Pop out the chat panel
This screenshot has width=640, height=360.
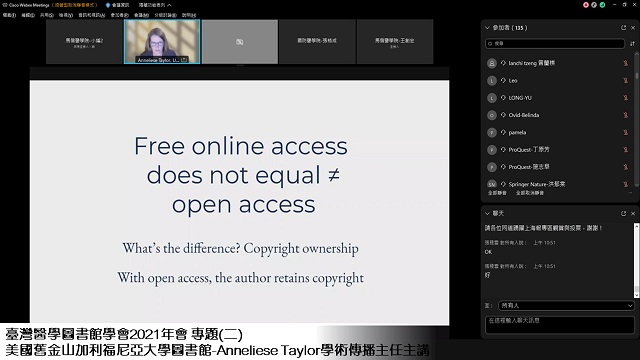(x=623, y=213)
